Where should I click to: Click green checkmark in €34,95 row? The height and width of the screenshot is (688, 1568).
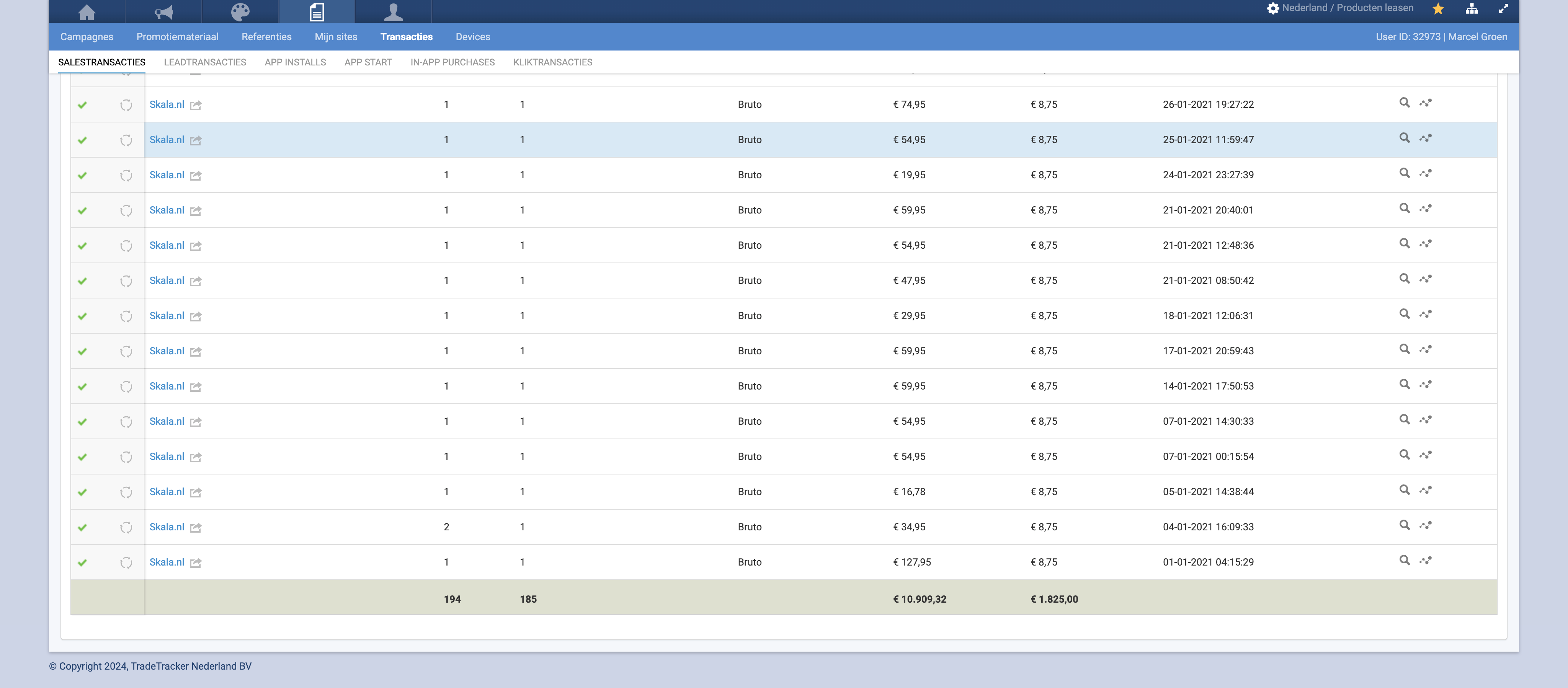pos(82,527)
